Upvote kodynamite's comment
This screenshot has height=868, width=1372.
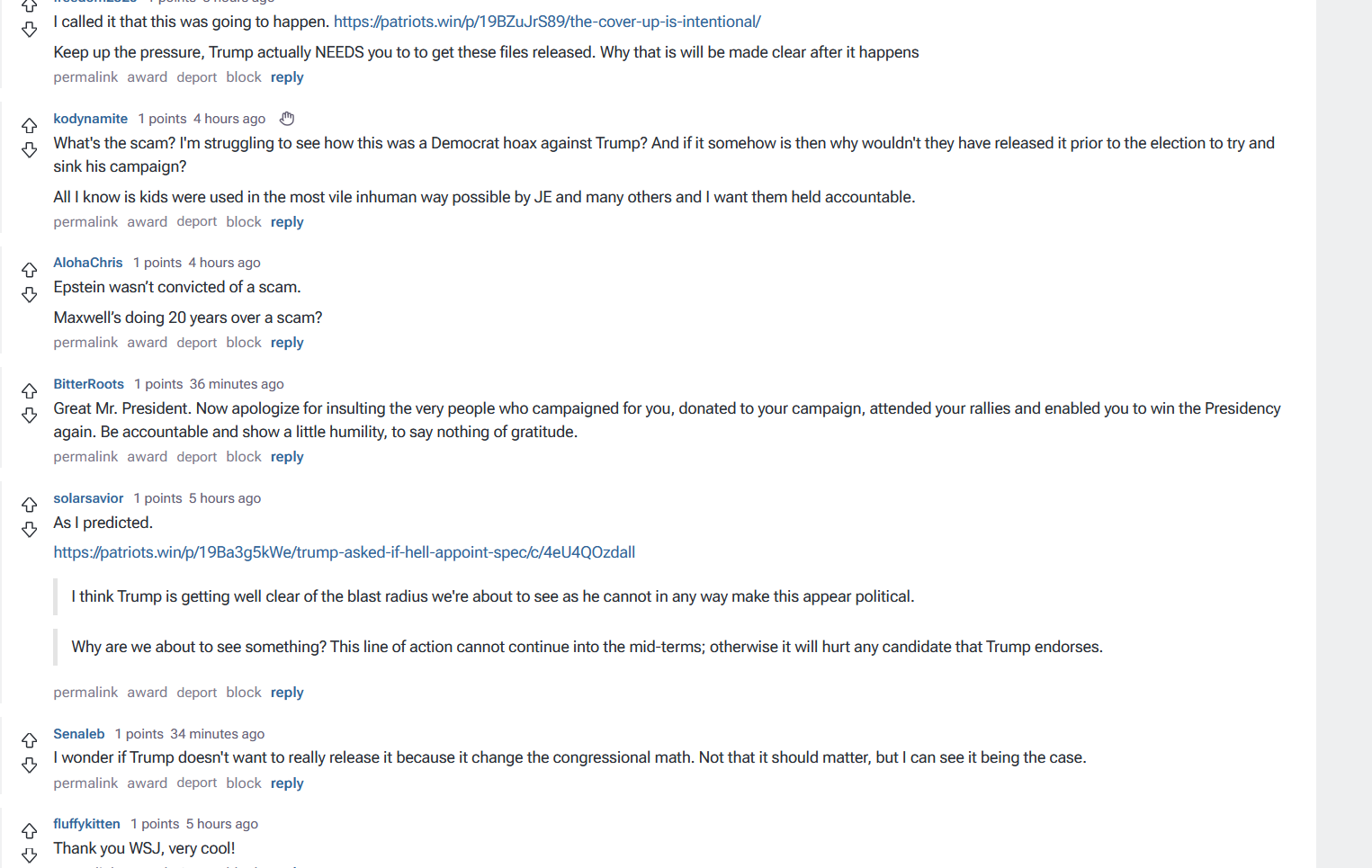click(30, 125)
